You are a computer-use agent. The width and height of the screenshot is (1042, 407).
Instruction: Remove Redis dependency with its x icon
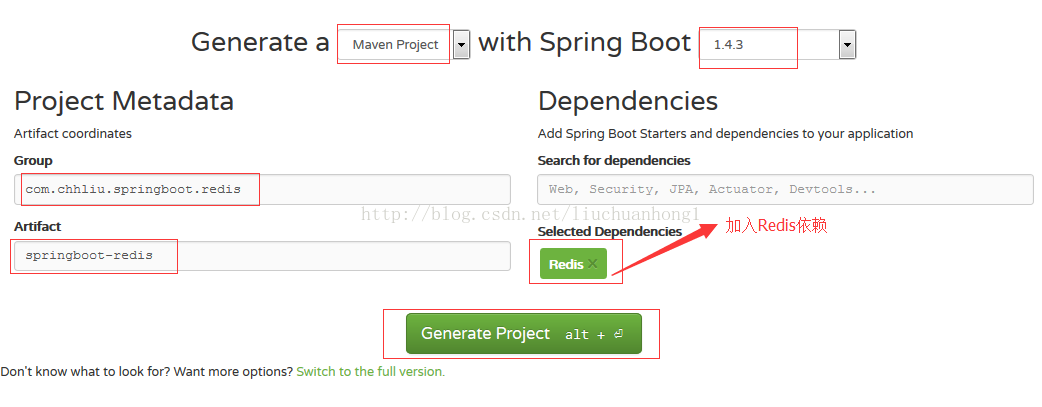(x=593, y=264)
